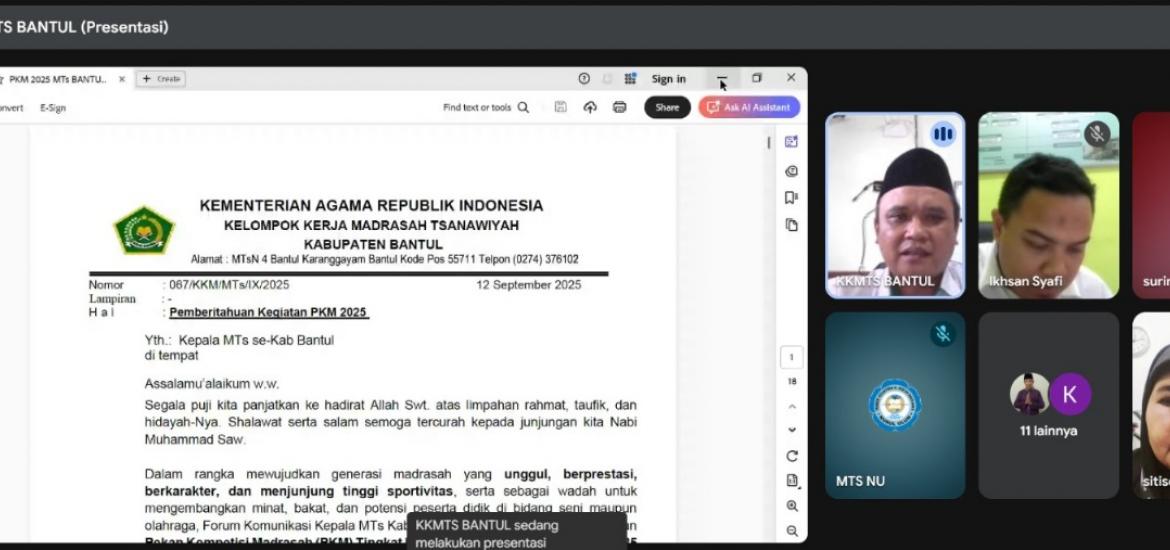The image size is (1170, 550).
Task: Open the E-Sign menu
Action: 53,108
